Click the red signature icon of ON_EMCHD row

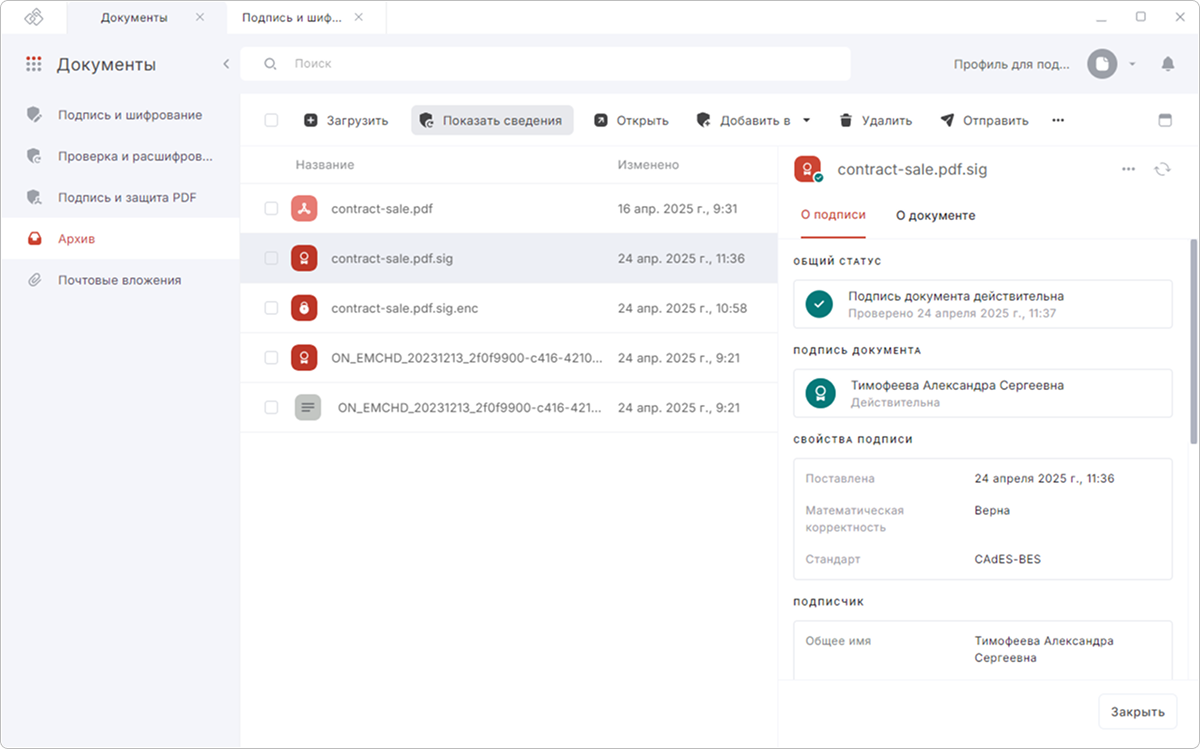(x=304, y=358)
